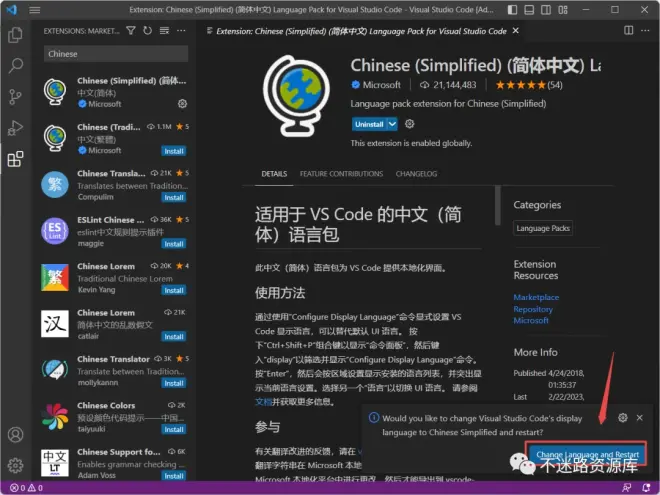
Task: Install Chinese Lorem by catlair
Action: (174, 336)
